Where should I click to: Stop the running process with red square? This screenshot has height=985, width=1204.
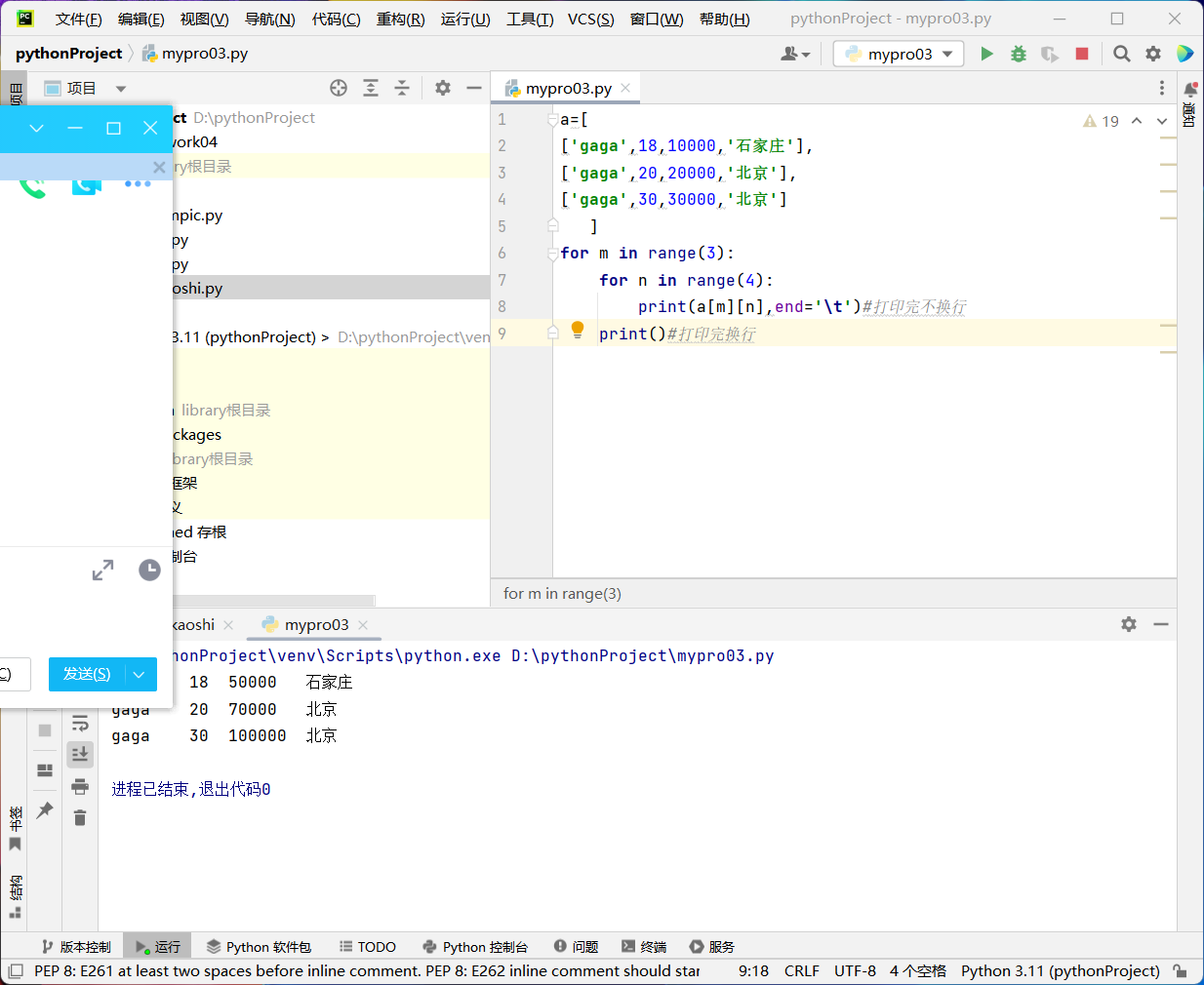[x=1081, y=54]
